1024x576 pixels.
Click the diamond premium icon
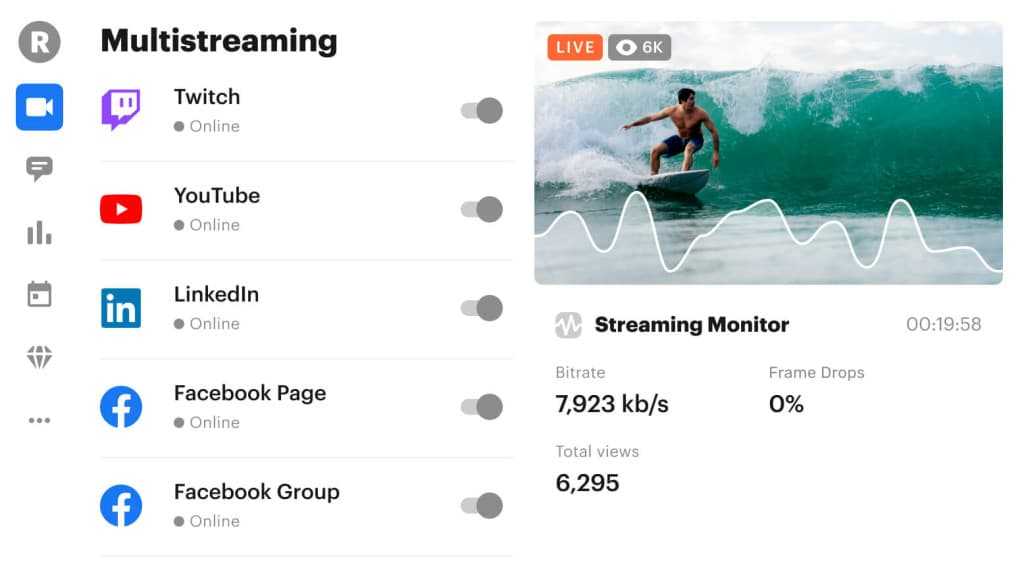tap(39, 357)
